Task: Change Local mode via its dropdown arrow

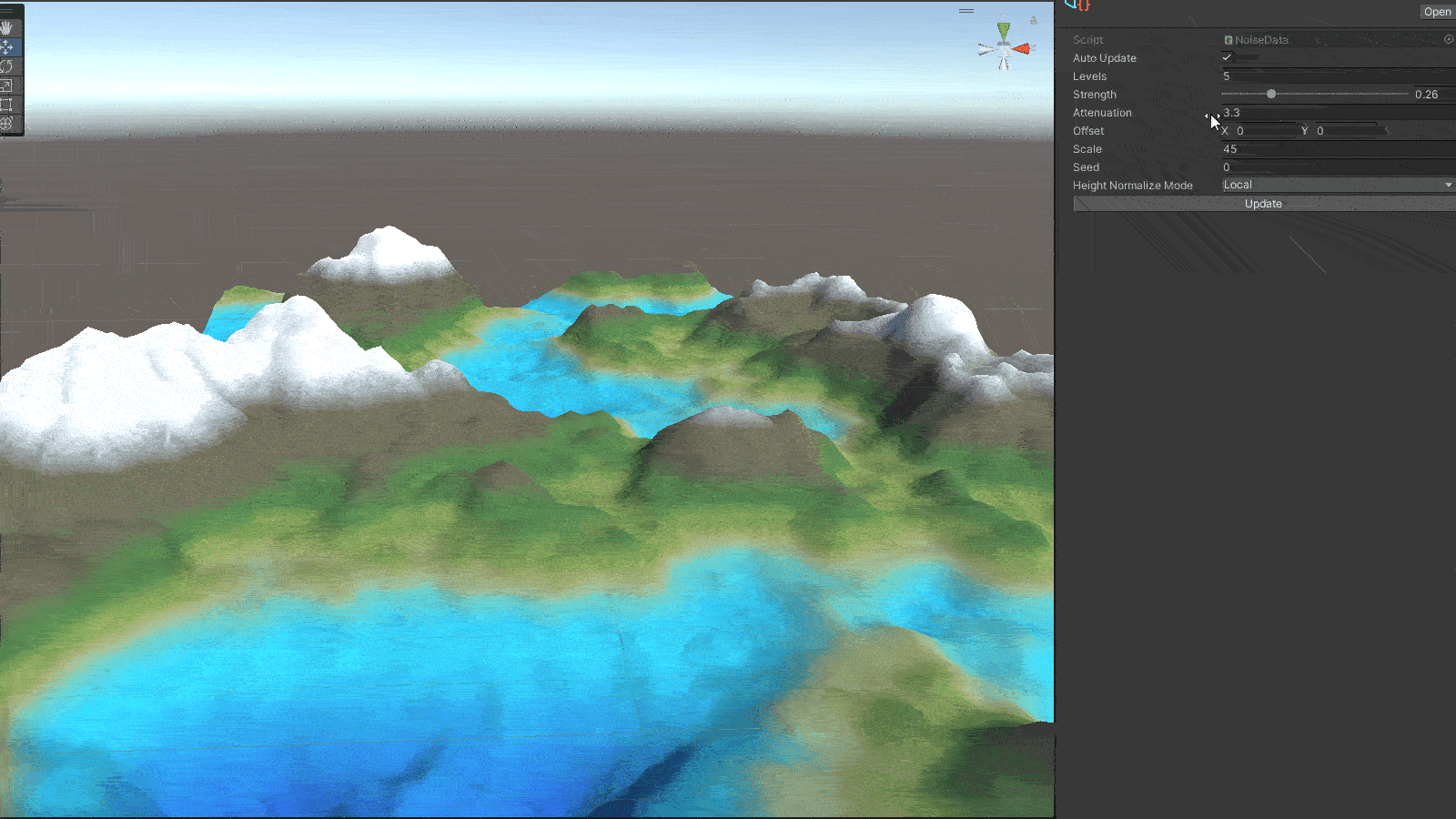Action: (1447, 184)
